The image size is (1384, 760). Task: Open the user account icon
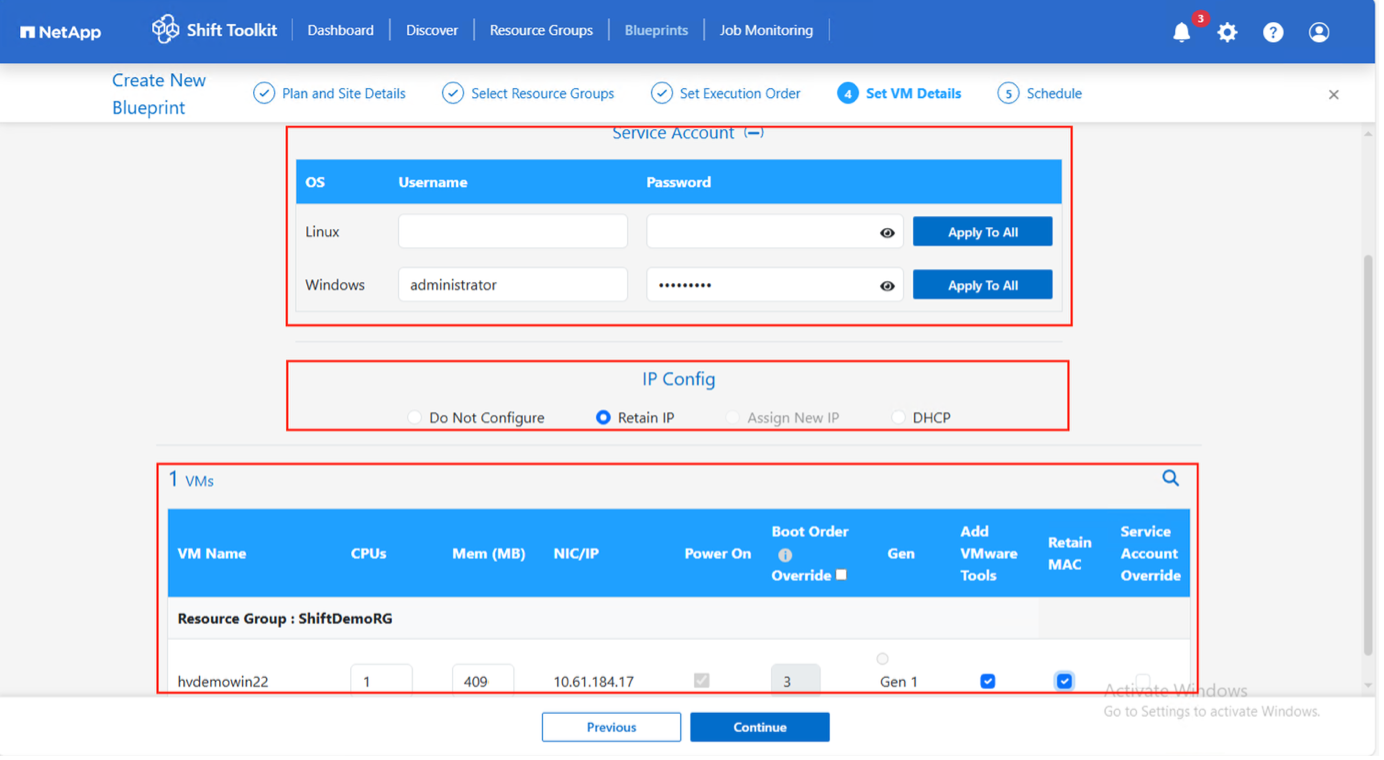pyautogui.click(x=1318, y=32)
